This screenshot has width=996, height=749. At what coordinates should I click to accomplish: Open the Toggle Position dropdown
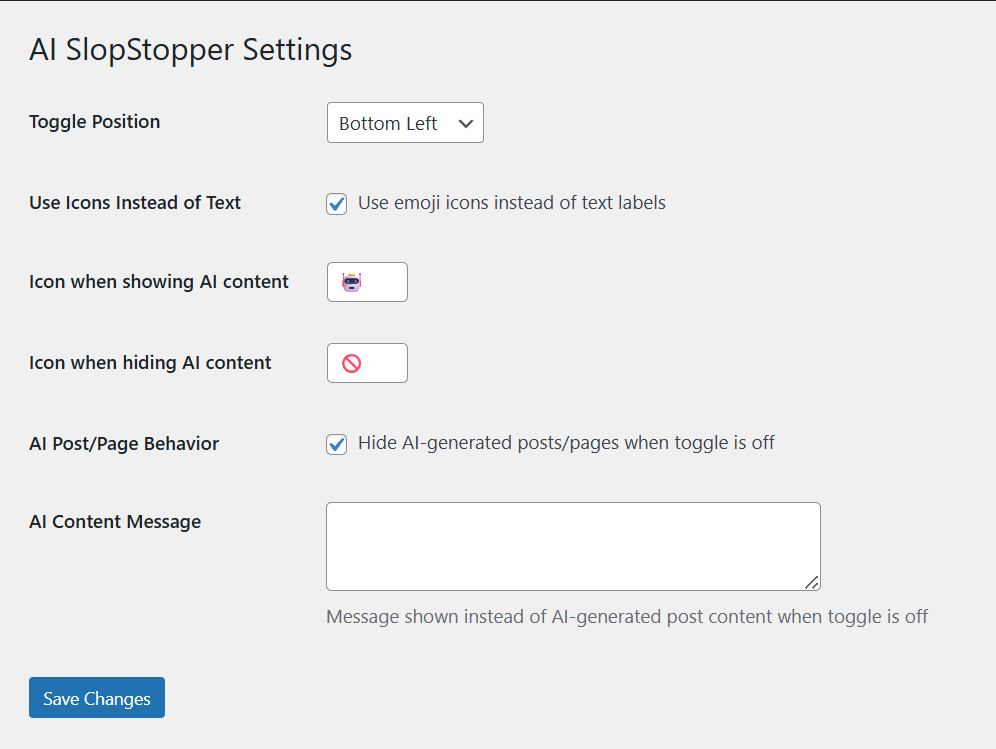click(404, 123)
